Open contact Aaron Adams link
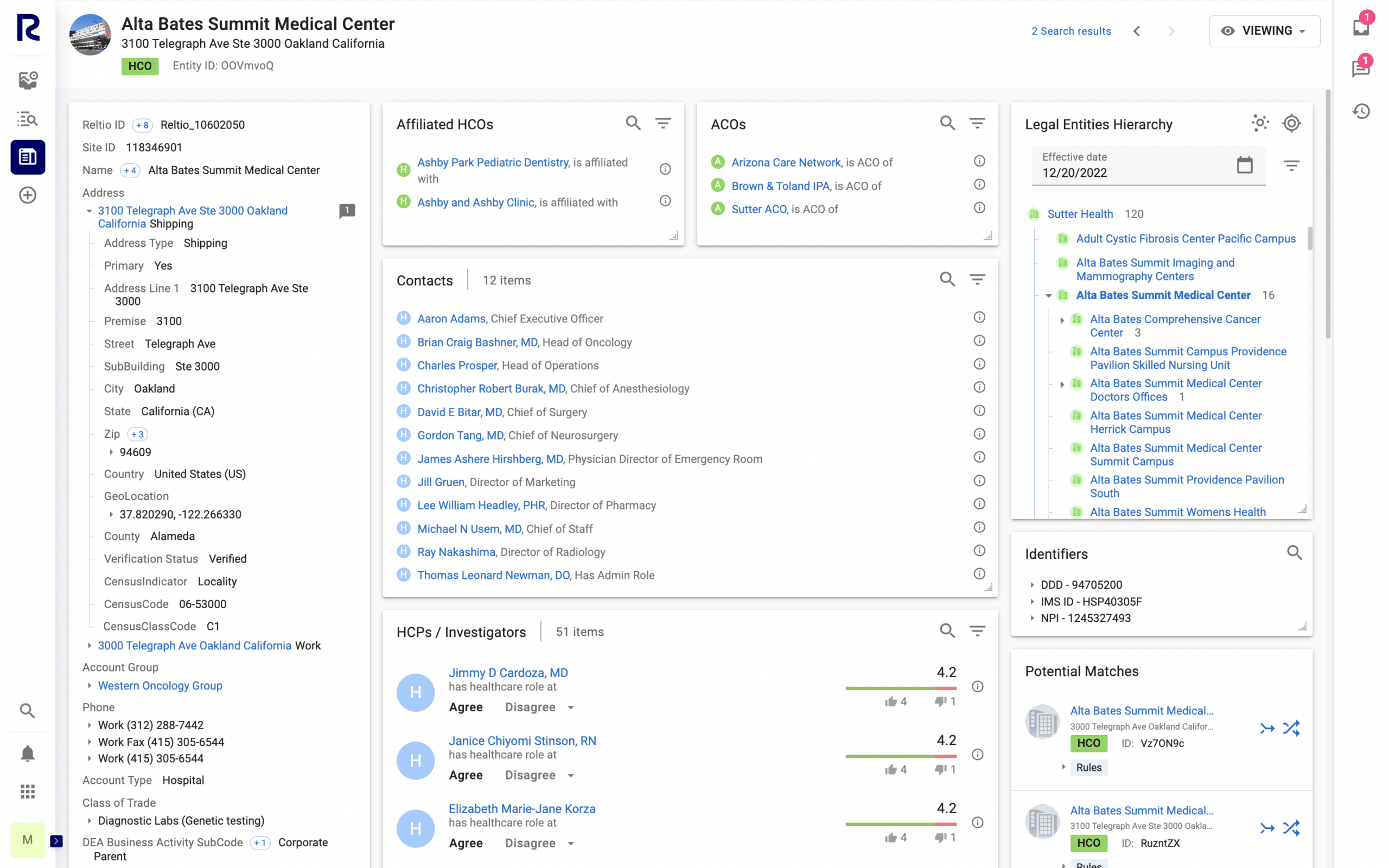Image resolution: width=1389 pixels, height=868 pixels. (451, 318)
